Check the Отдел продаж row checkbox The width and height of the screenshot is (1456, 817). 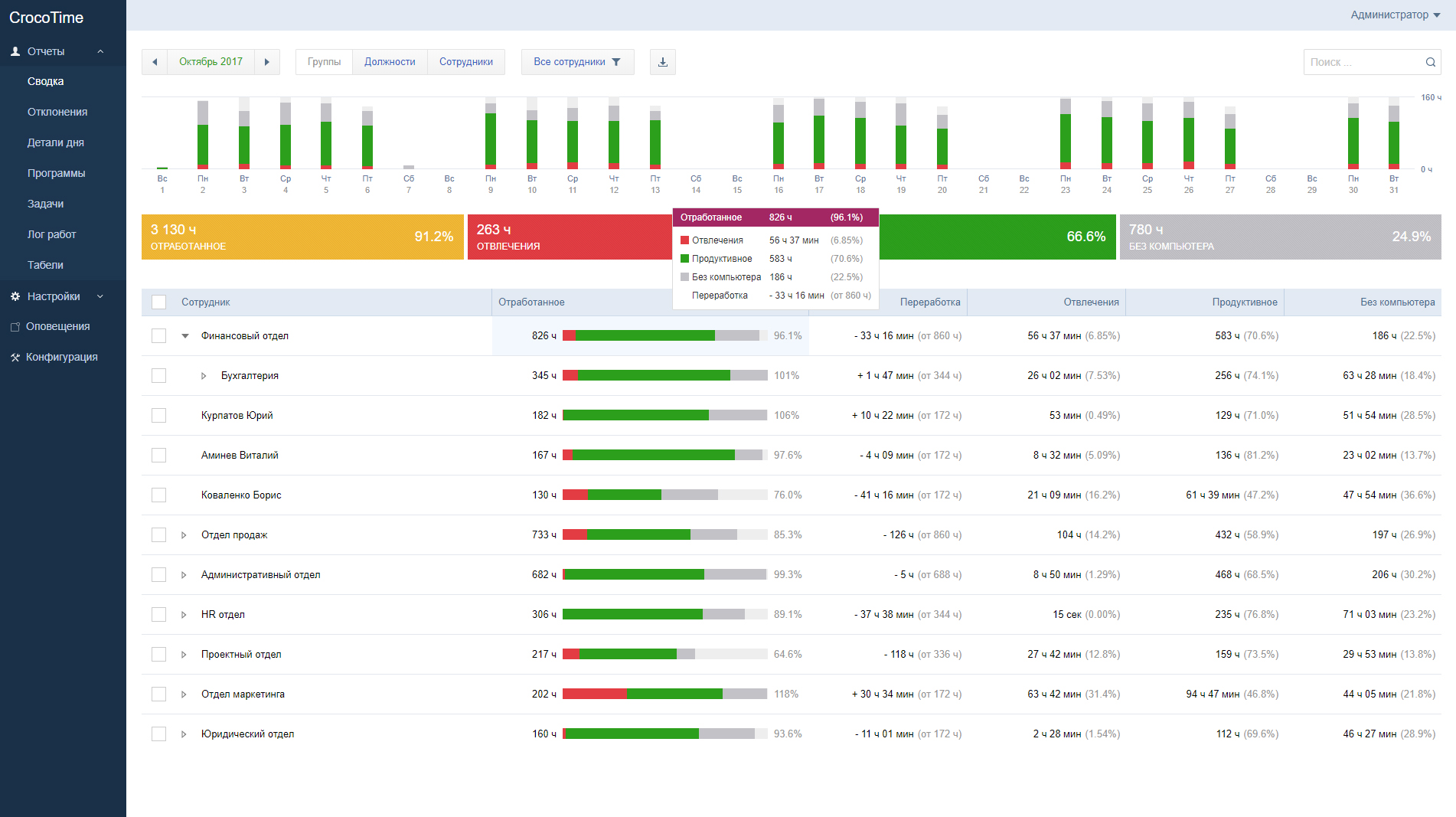(x=159, y=535)
